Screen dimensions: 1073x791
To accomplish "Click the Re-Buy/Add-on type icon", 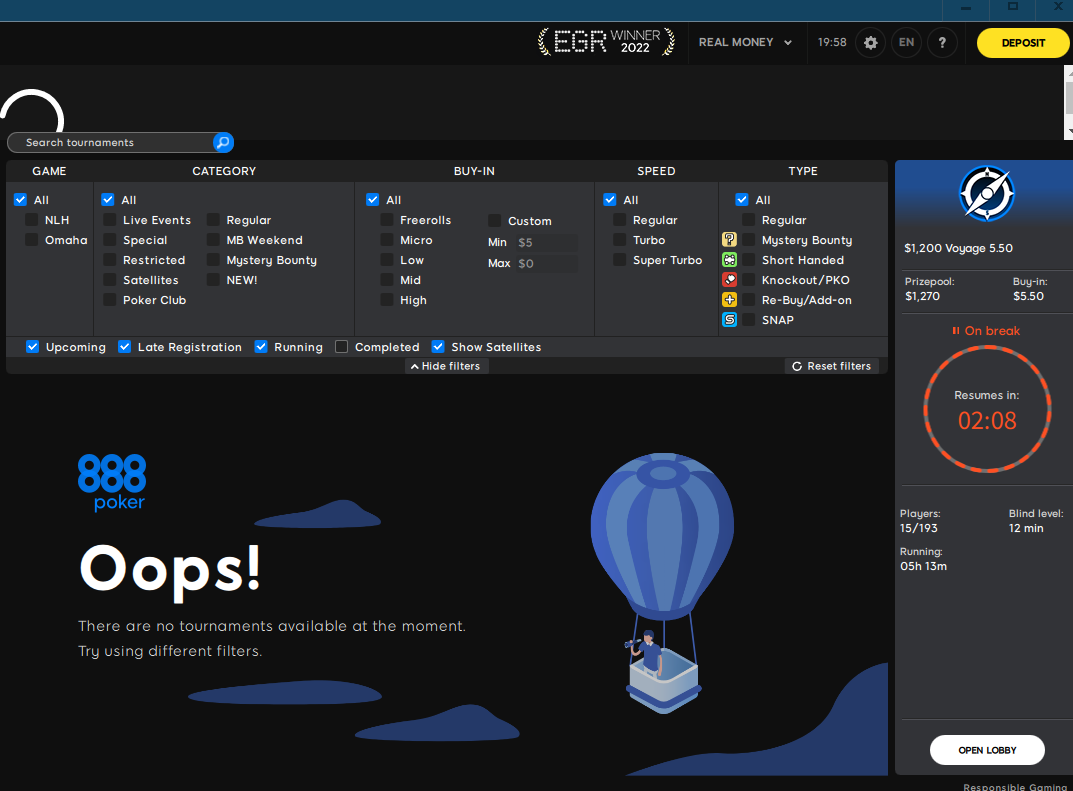I will (x=729, y=300).
